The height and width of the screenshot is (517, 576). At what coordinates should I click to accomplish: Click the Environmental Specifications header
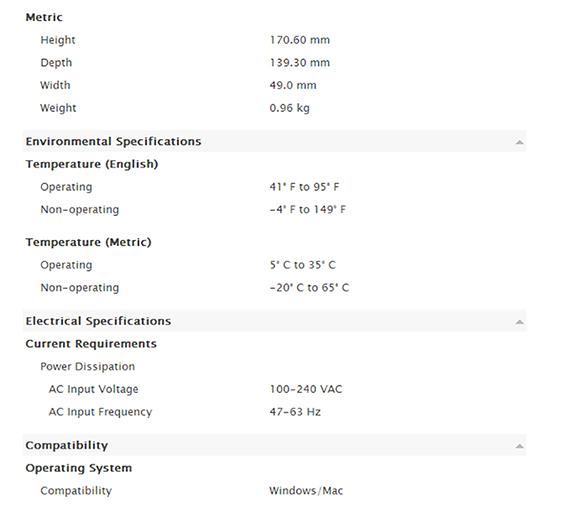(x=274, y=141)
